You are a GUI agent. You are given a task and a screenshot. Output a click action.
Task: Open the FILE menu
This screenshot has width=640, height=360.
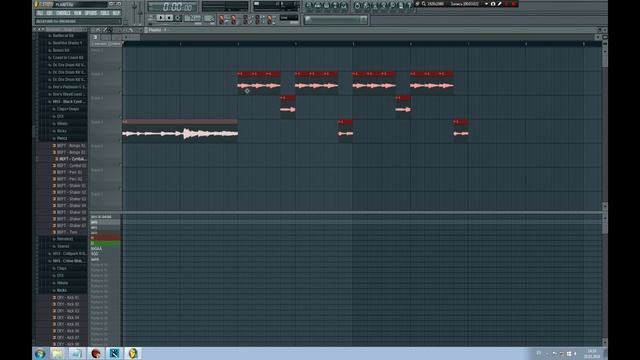click(x=40, y=13)
